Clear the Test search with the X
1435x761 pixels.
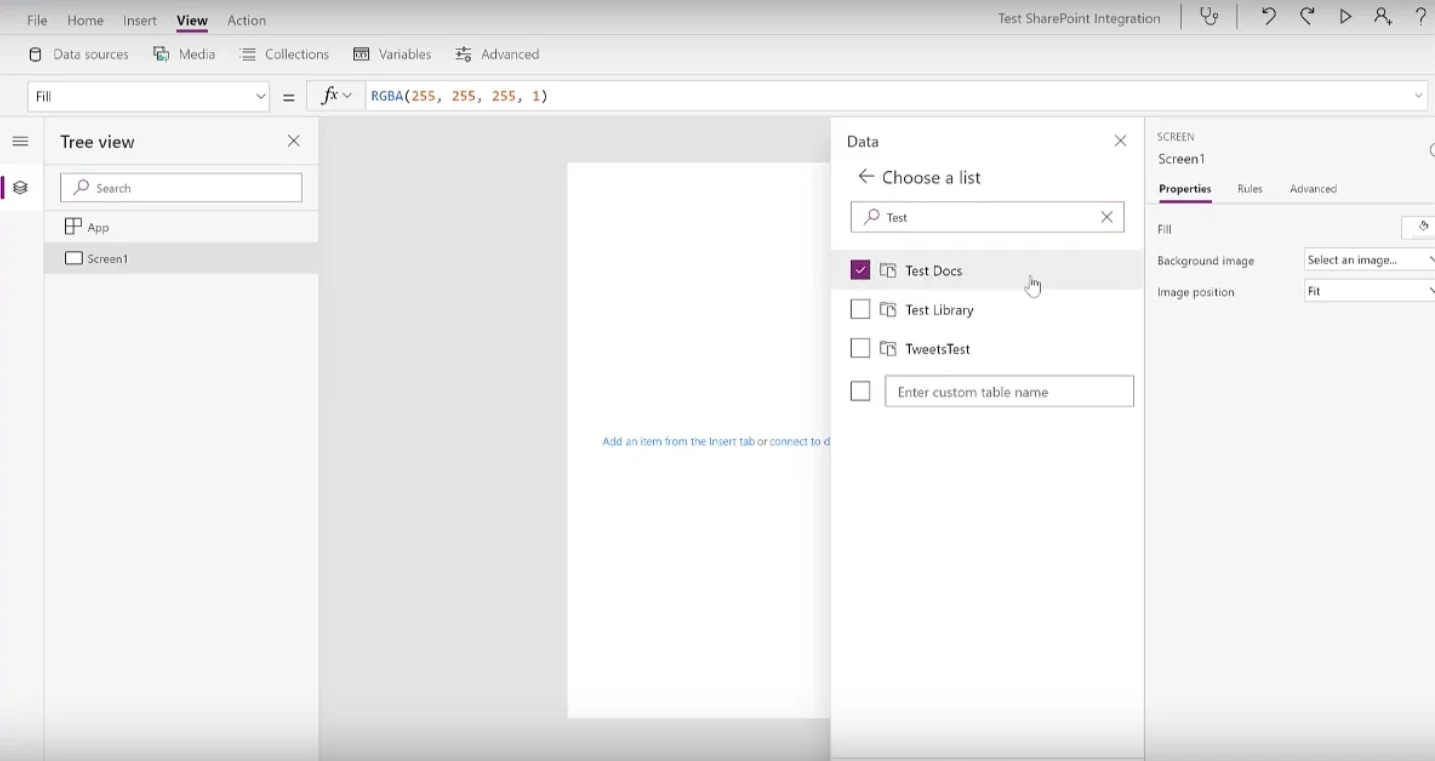click(1105, 217)
